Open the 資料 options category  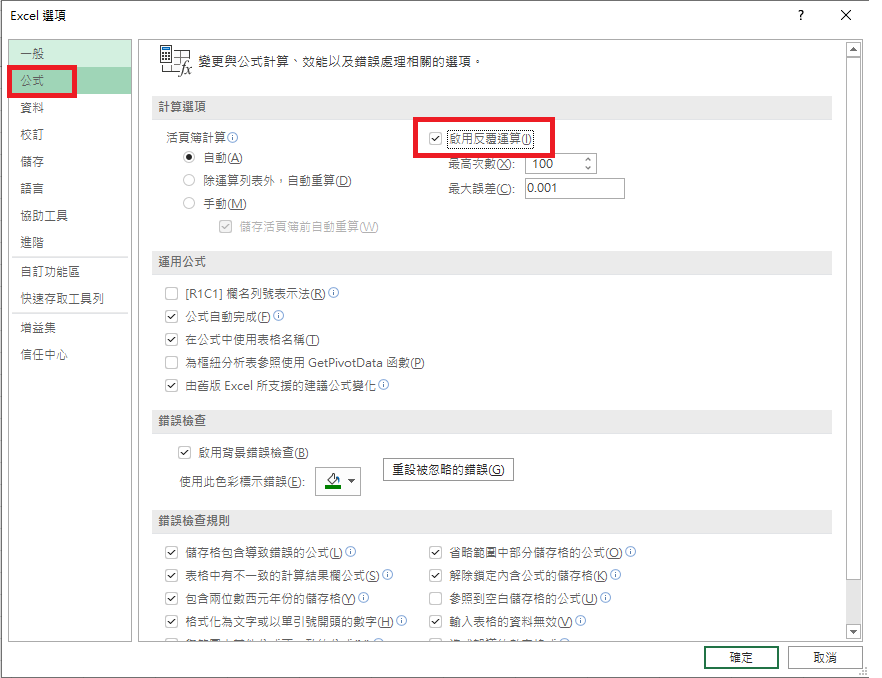(70, 107)
